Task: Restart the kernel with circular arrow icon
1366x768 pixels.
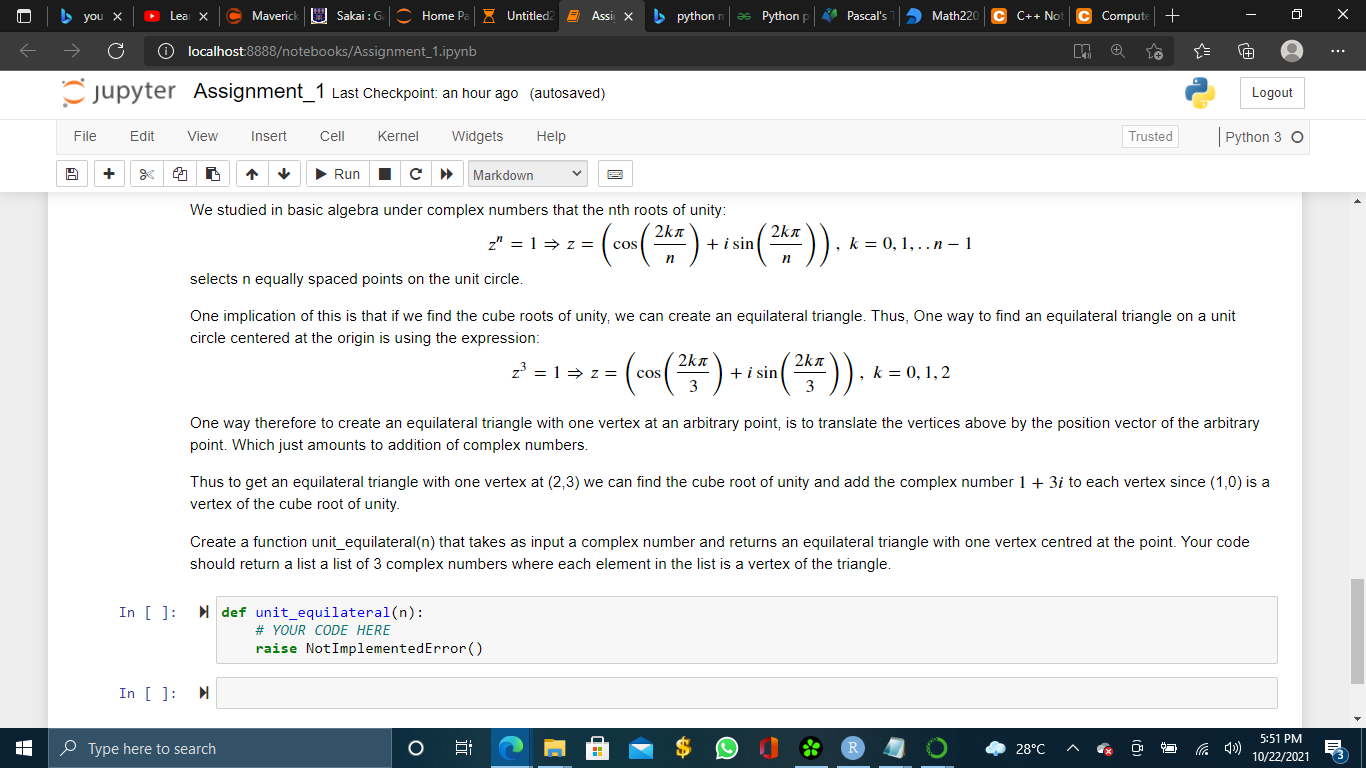Action: pyautogui.click(x=415, y=174)
